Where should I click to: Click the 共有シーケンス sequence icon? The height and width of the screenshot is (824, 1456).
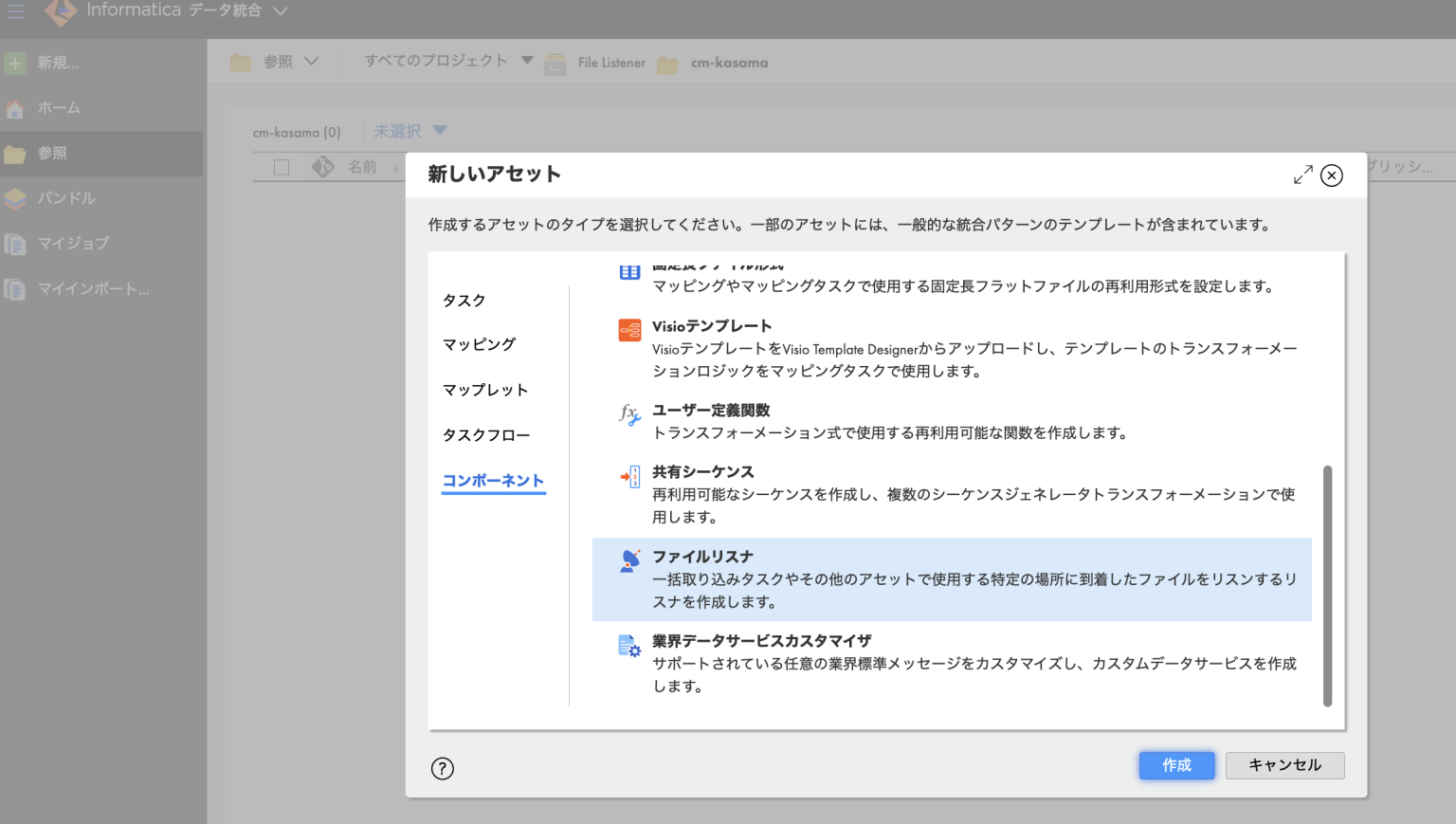(x=628, y=478)
